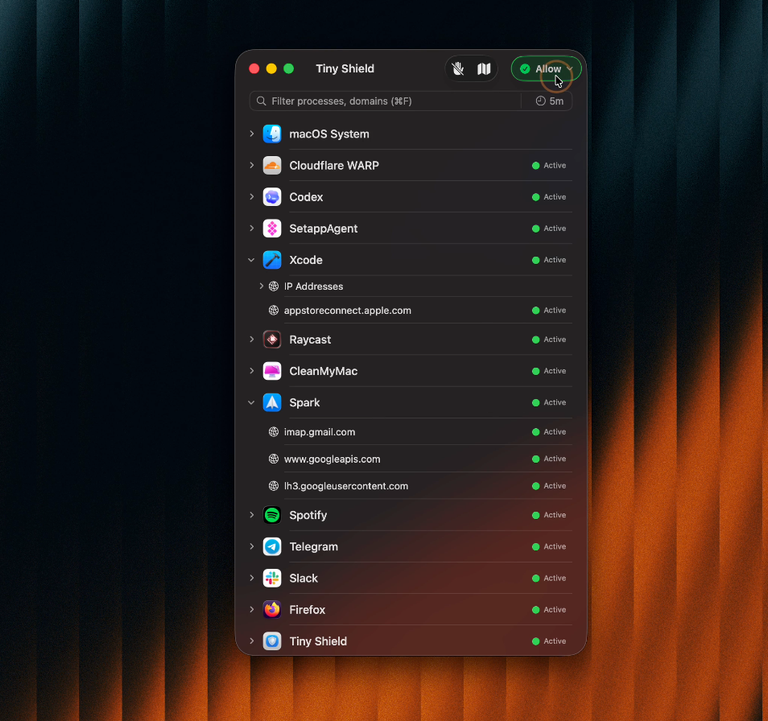The height and width of the screenshot is (721, 768).
Task: Click the Spotify app icon
Action: click(x=272, y=515)
